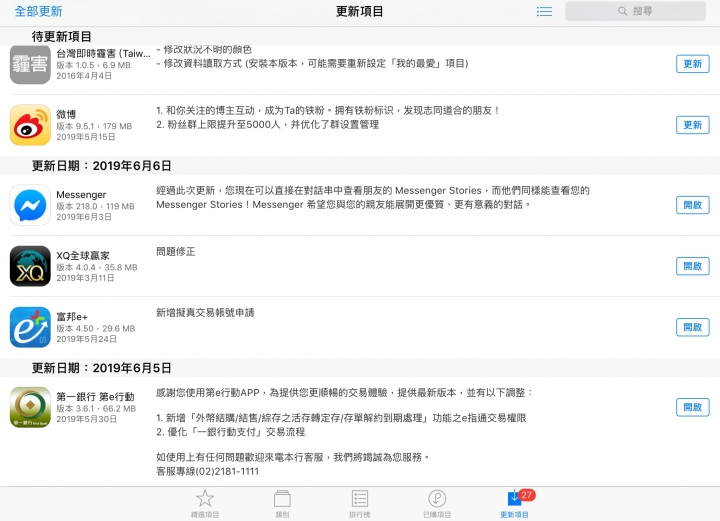
Task: Tap the 2019年5月15日 date under 微博
Action: [x=85, y=137]
